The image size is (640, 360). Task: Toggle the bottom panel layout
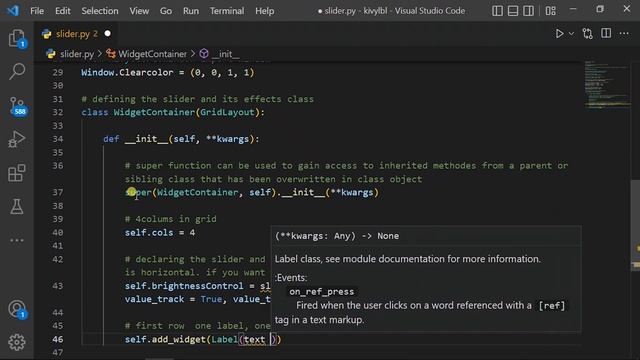tap(513, 11)
